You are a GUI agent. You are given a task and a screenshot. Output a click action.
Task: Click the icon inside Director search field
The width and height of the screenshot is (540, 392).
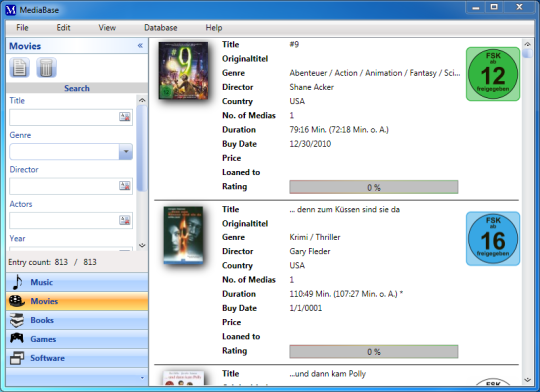tap(125, 186)
